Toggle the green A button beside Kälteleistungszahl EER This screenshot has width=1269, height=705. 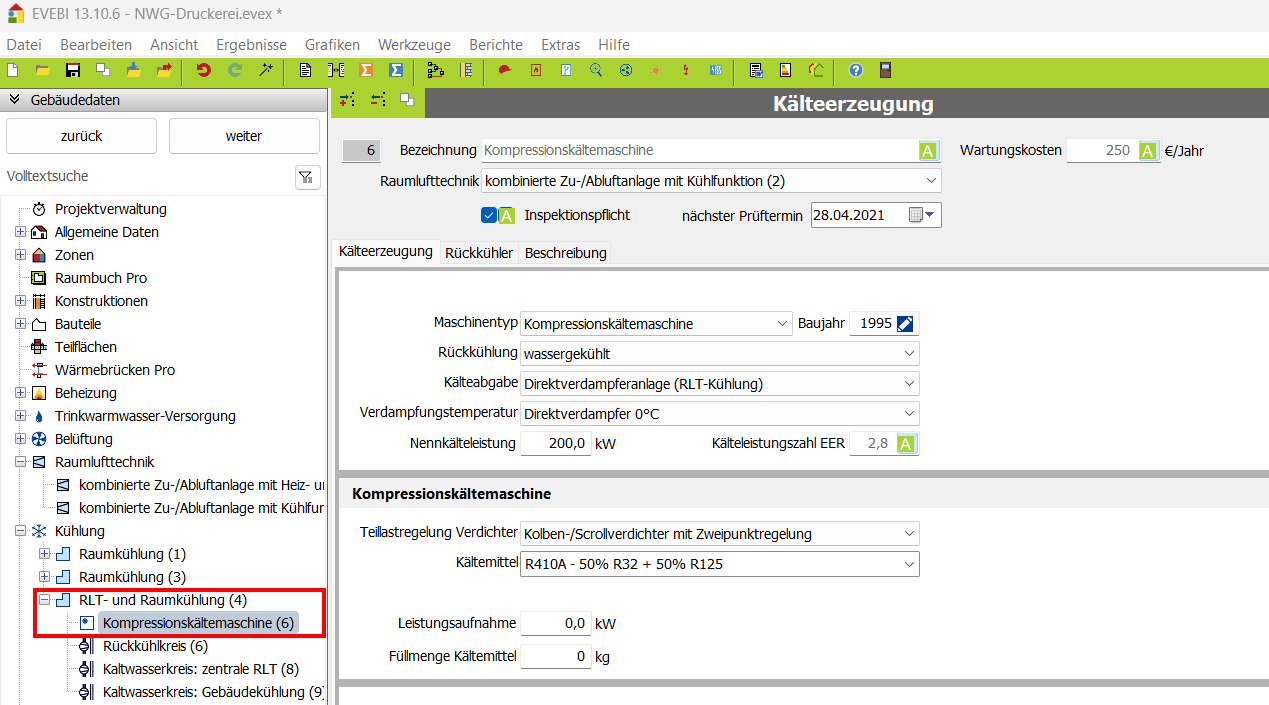pyautogui.click(x=906, y=444)
